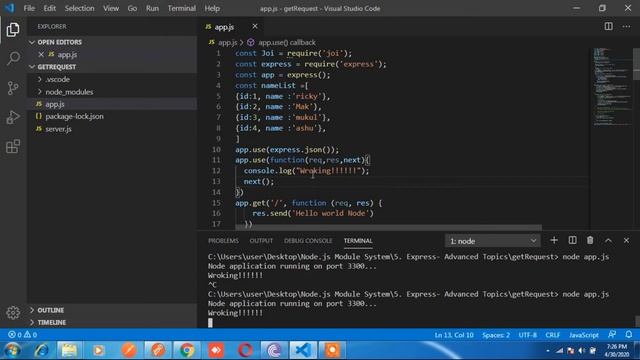Expand the Timeline section
This screenshot has height=360, width=640.
click(x=112, y=322)
